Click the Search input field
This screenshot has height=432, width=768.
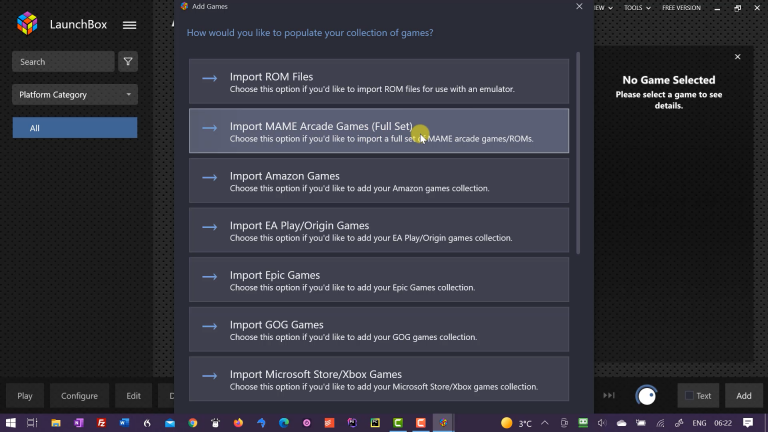point(63,62)
